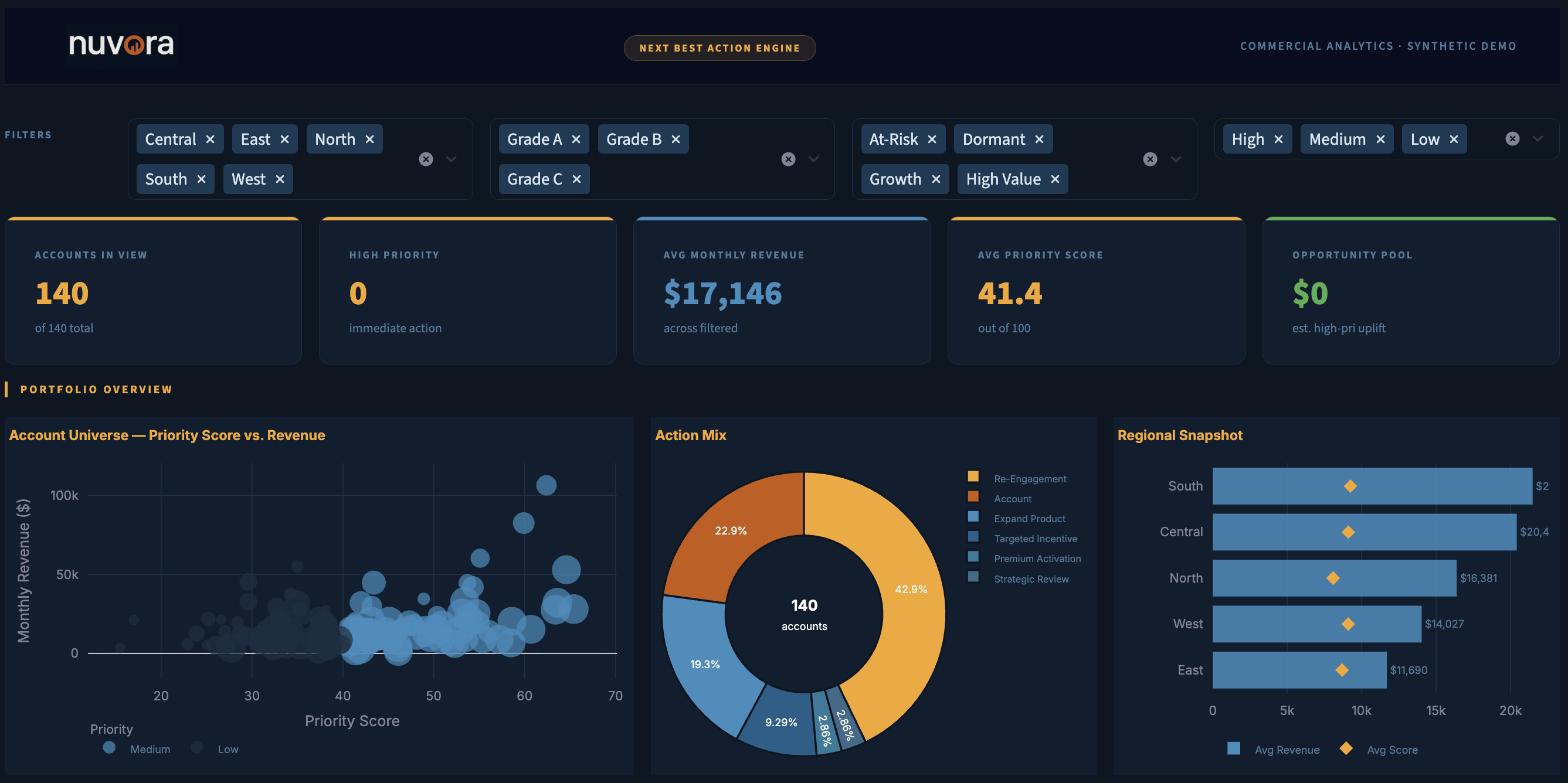
Task: Click the North revenue bar
Action: coord(1334,578)
